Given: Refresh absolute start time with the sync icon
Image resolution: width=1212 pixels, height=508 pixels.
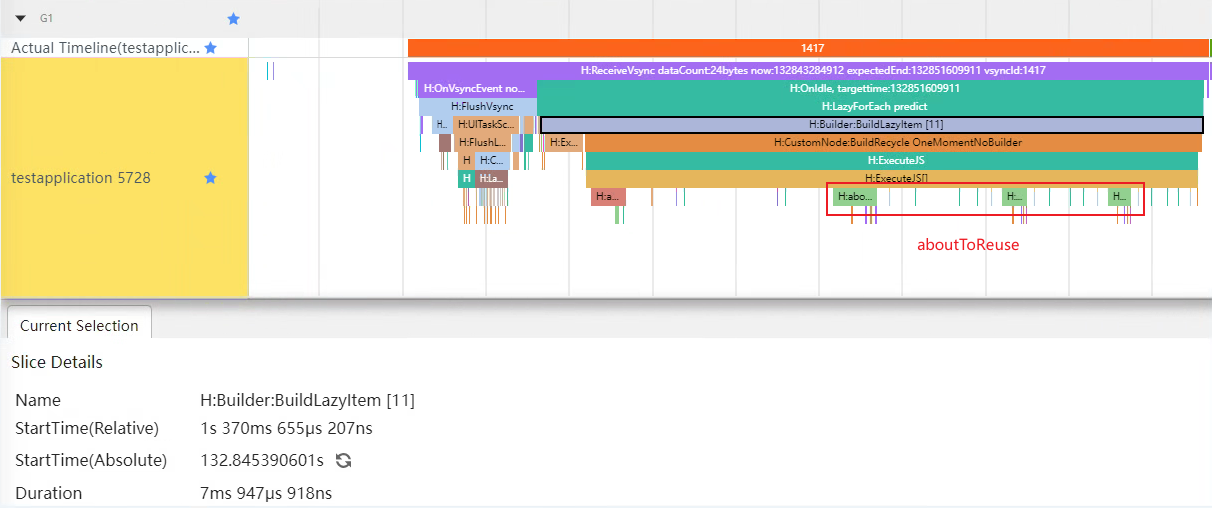Looking at the screenshot, I should (x=343, y=461).
